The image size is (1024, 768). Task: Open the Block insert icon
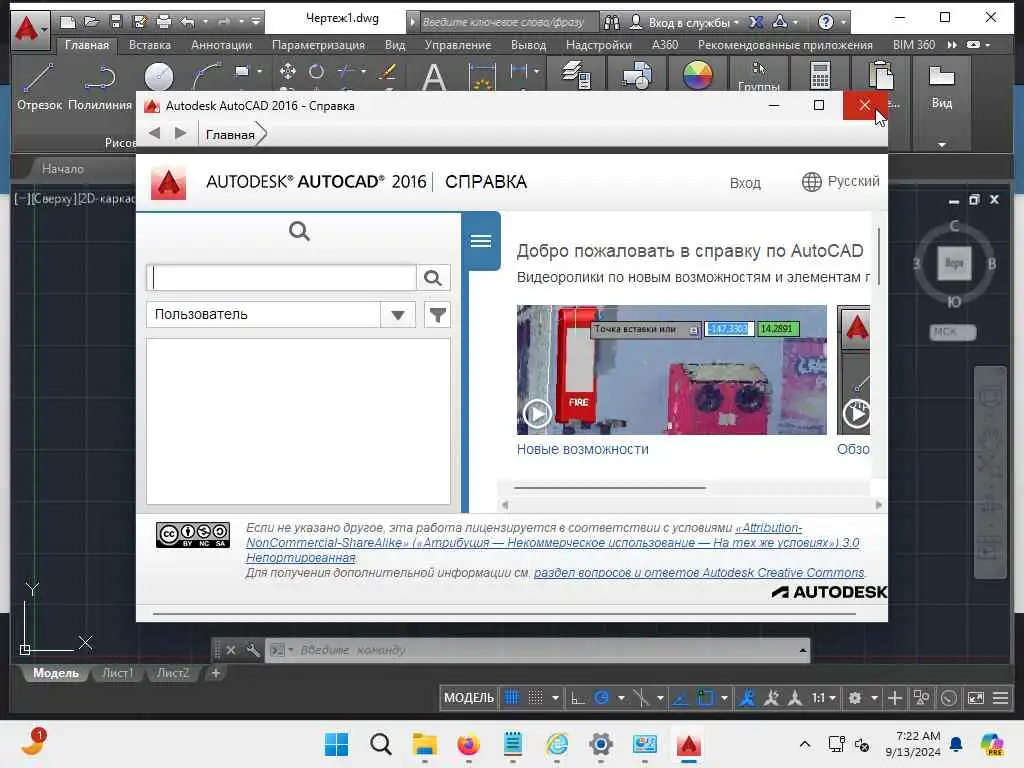[637, 75]
